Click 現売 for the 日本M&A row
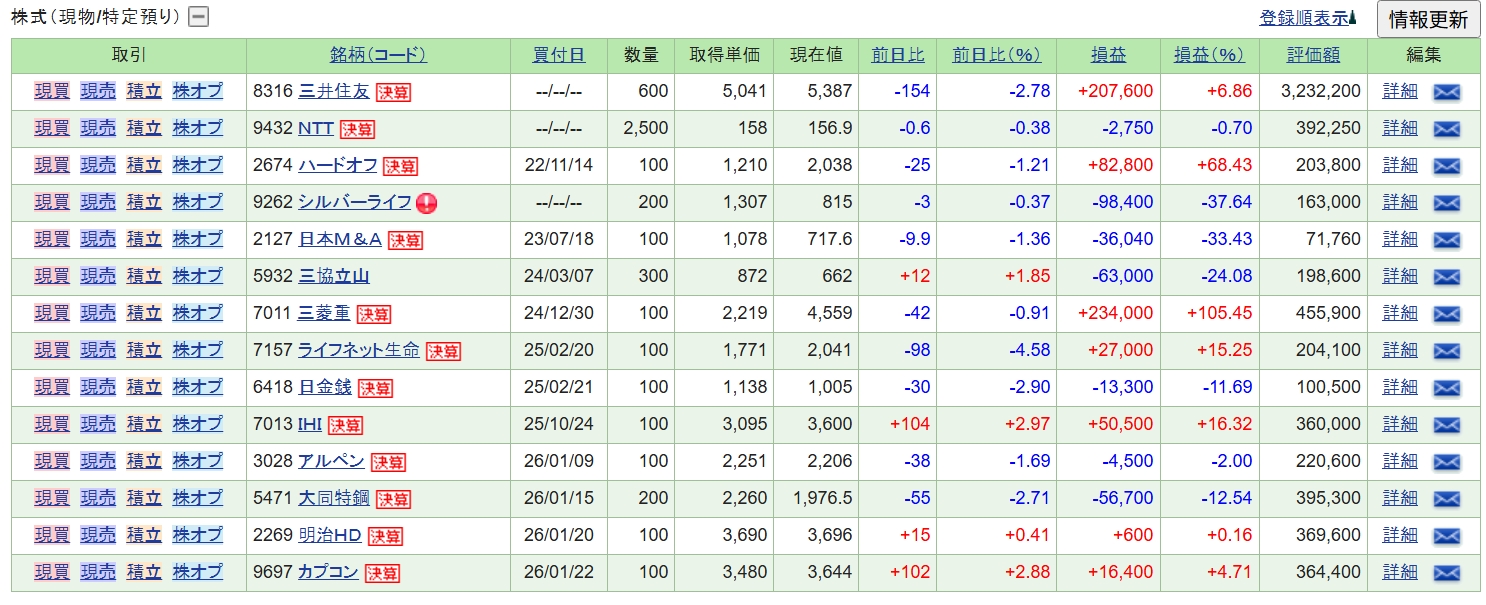The width and height of the screenshot is (1486, 605). 98,239
